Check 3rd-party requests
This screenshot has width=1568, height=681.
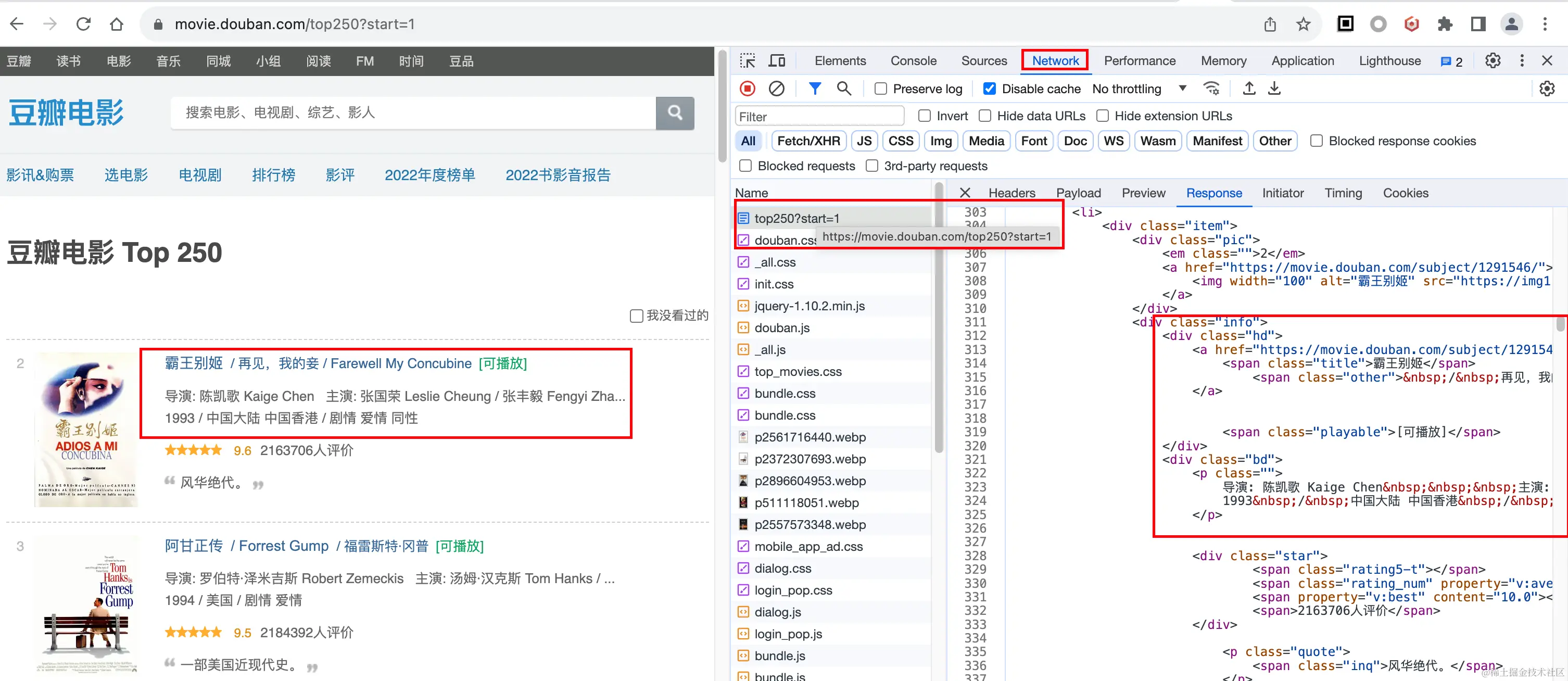point(871,166)
